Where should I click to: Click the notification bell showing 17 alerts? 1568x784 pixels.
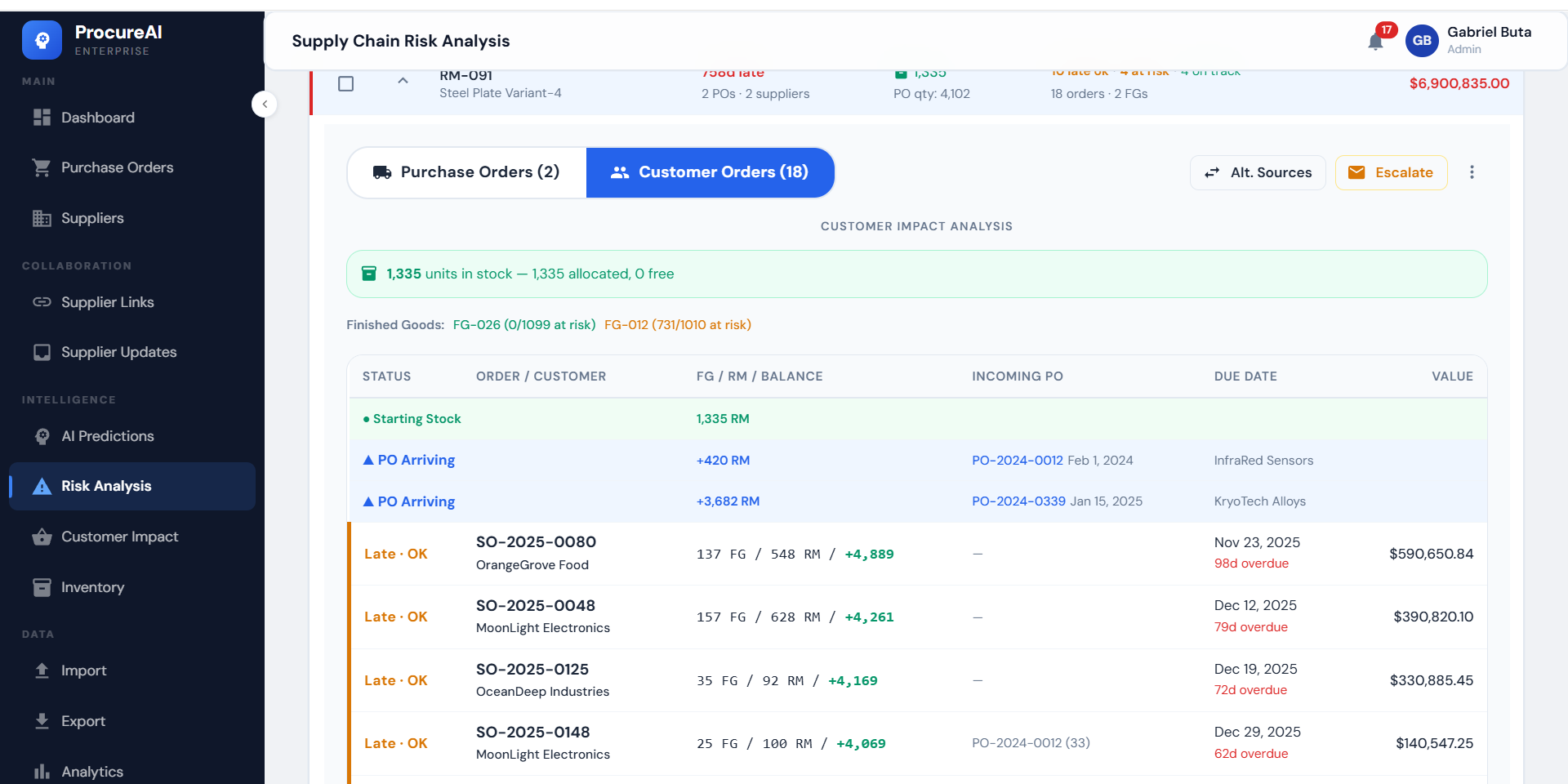point(1376,40)
